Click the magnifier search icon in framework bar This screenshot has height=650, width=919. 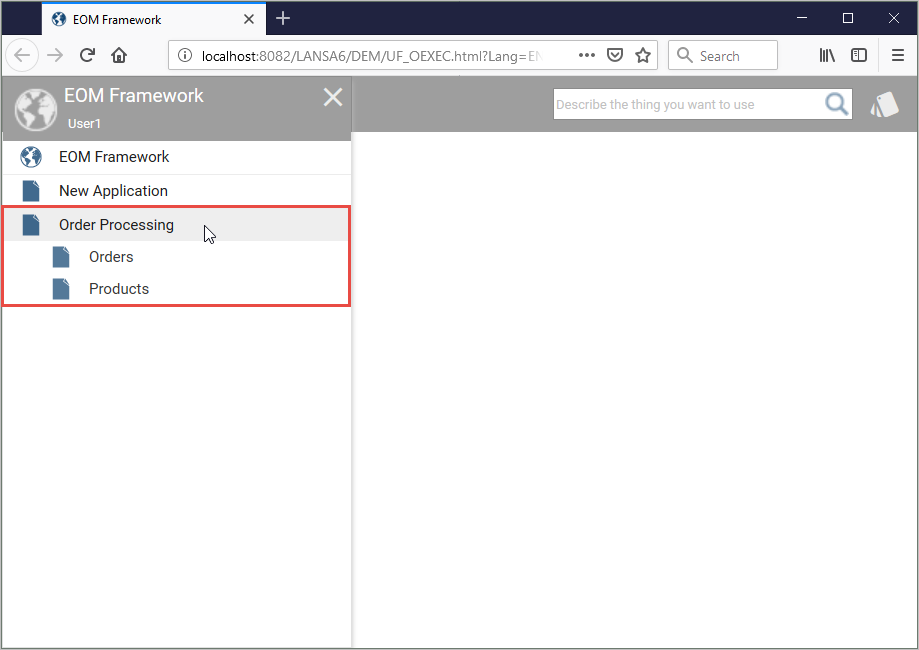tap(836, 104)
